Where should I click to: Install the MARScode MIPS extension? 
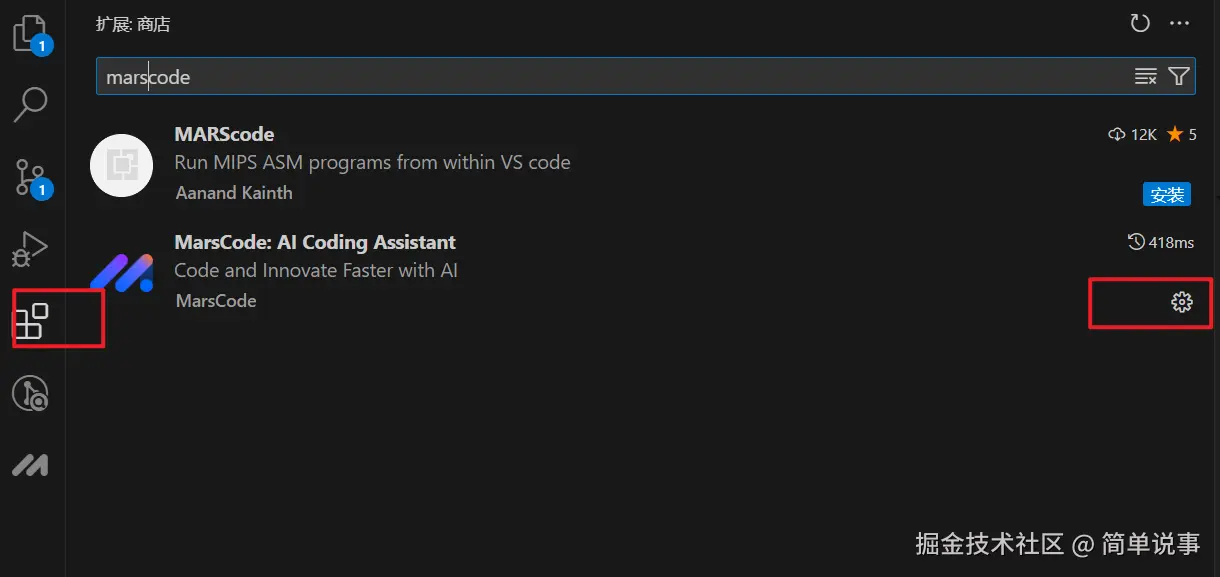1166,194
